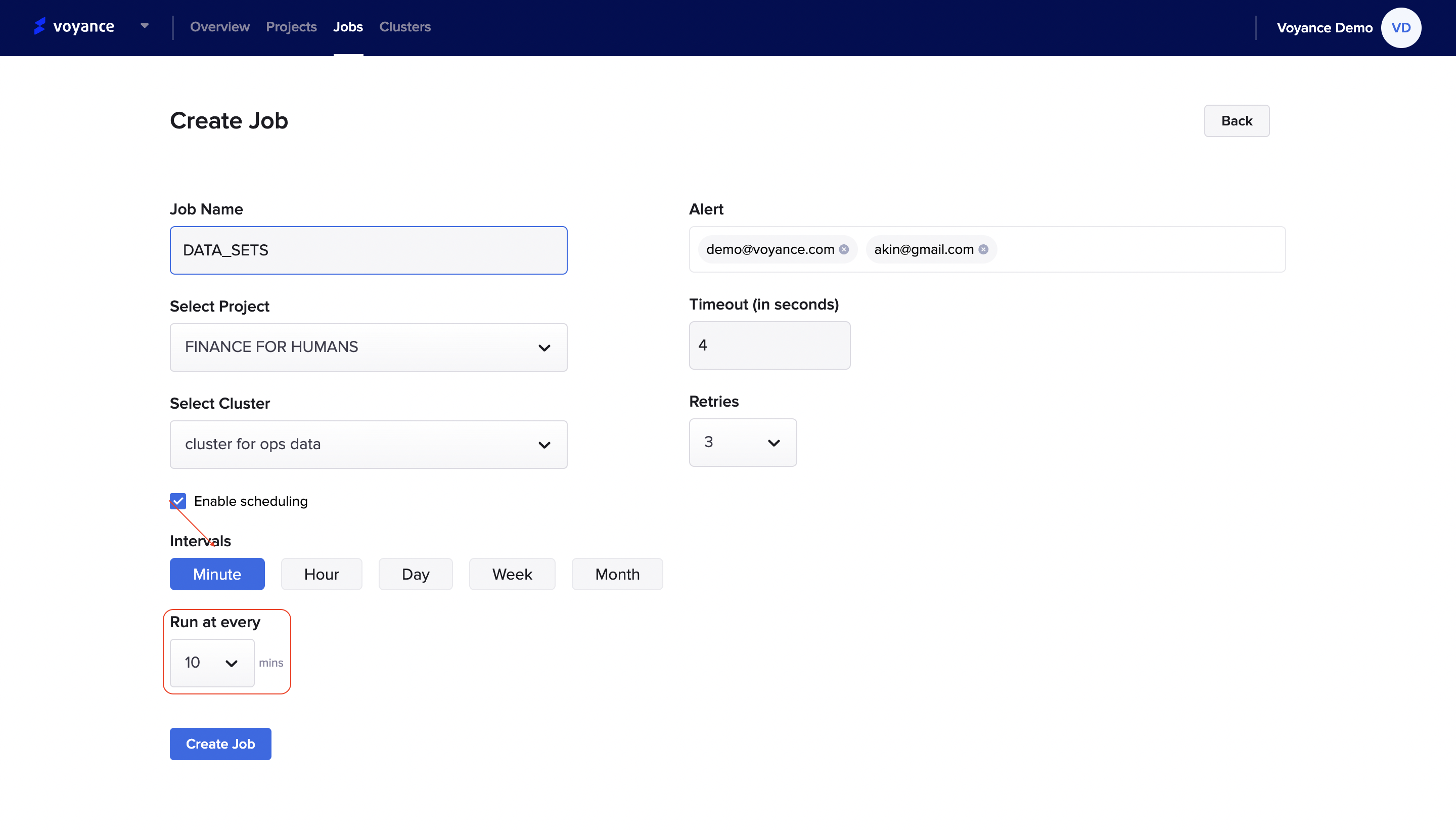Select the Day interval
This screenshot has width=1456, height=830.
click(x=415, y=574)
